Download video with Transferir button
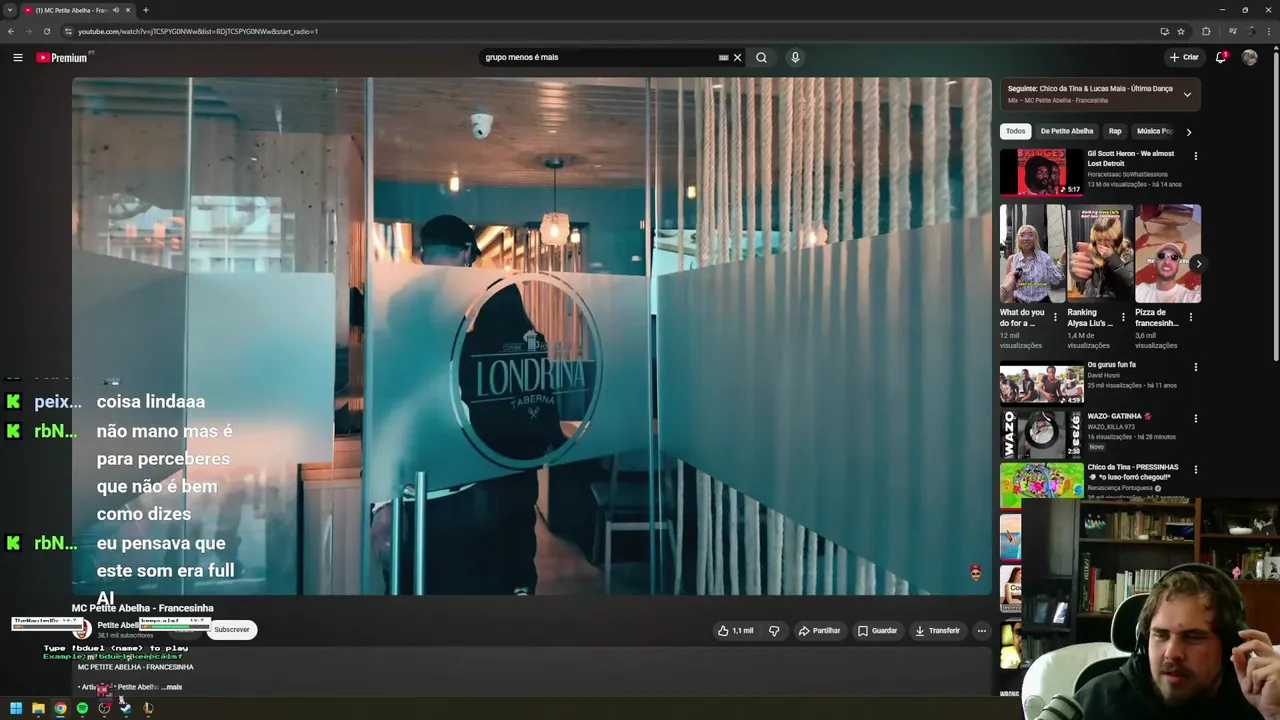The height and width of the screenshot is (720, 1280). tap(937, 631)
